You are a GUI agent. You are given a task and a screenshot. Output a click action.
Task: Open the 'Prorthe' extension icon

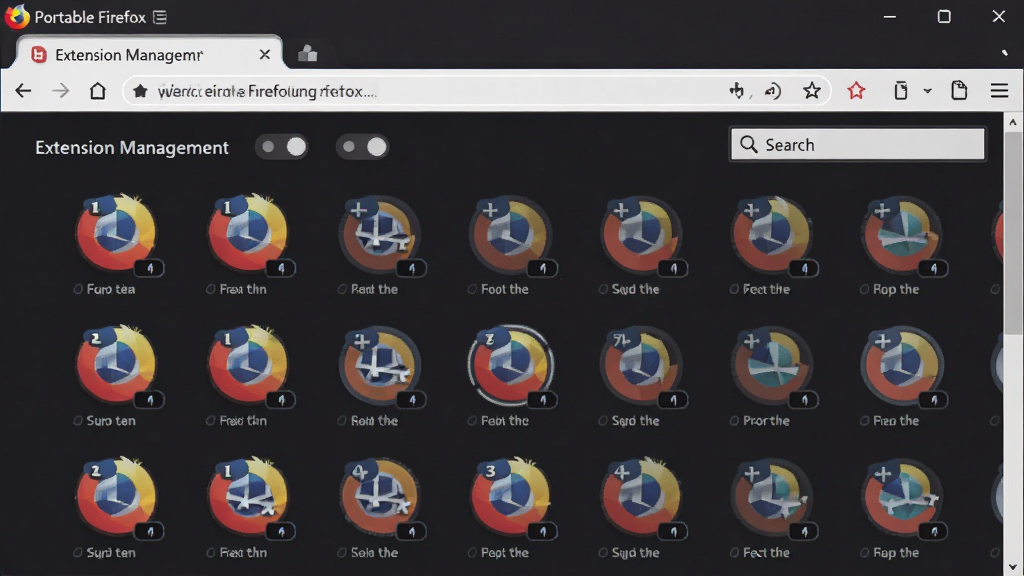point(771,365)
